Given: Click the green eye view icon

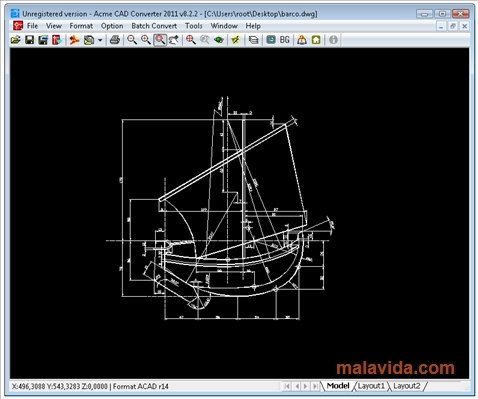Looking at the screenshot, I should point(219,40).
